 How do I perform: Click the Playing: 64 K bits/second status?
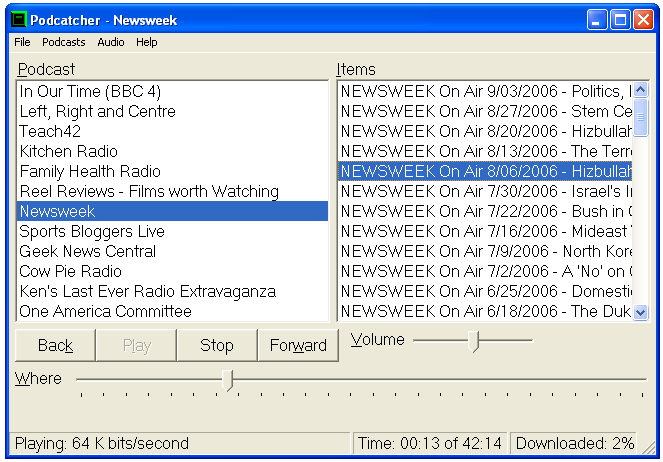[x=181, y=443]
